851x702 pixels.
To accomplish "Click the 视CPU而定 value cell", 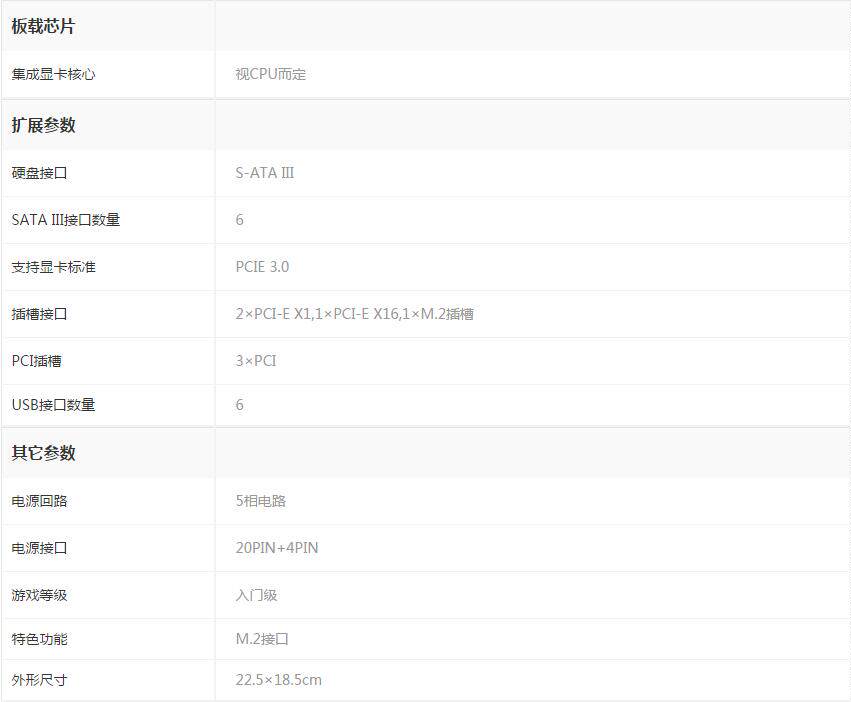I will [x=270, y=74].
